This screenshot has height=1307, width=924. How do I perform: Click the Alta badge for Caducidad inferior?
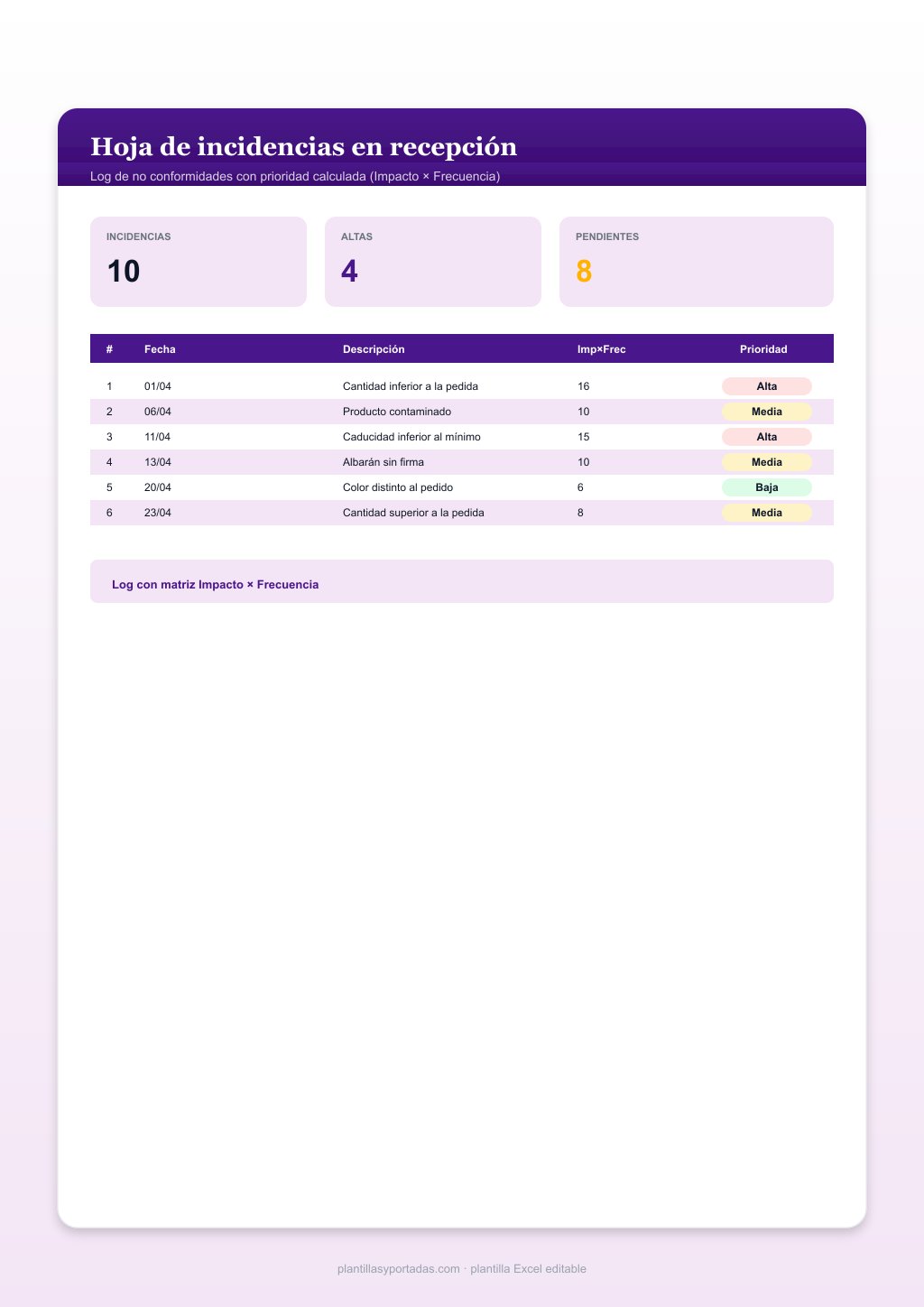[x=767, y=437]
